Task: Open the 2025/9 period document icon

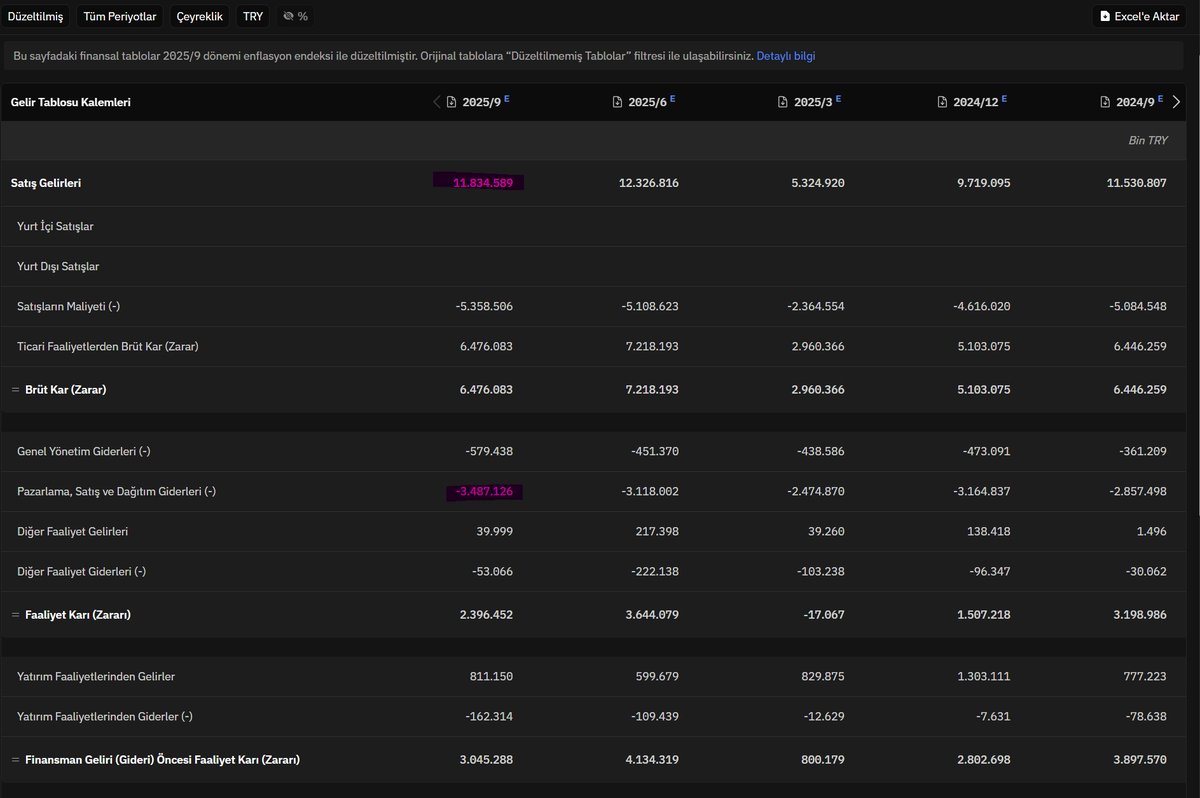Action: point(452,102)
